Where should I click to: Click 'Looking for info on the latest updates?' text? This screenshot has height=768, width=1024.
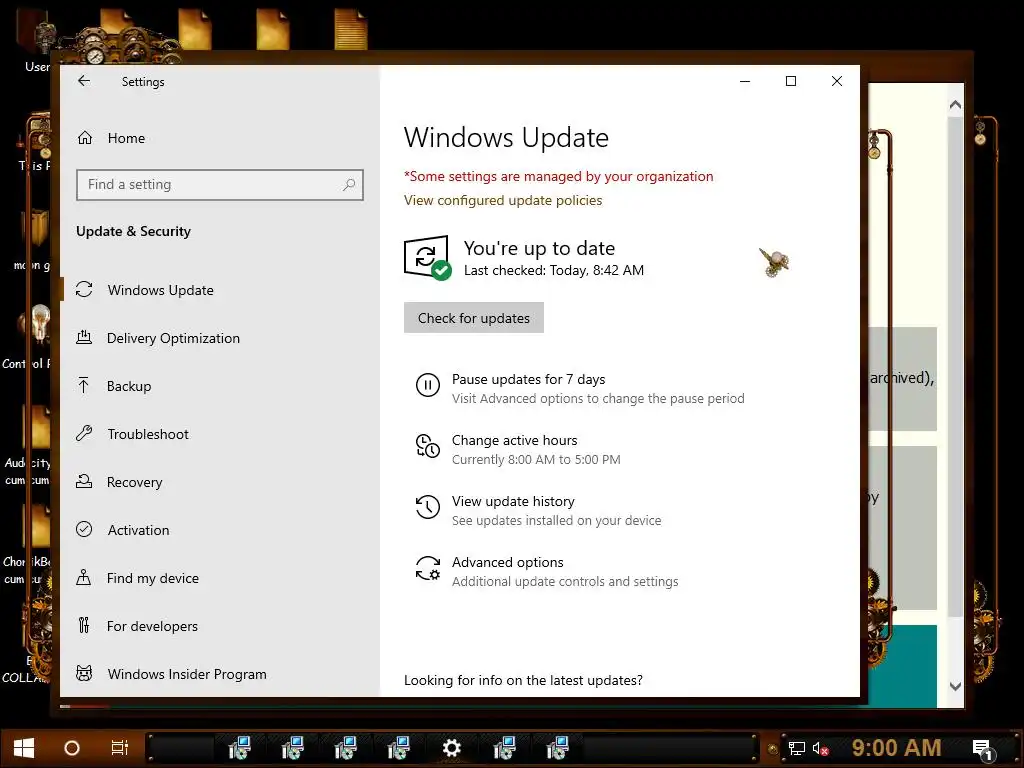[523, 680]
